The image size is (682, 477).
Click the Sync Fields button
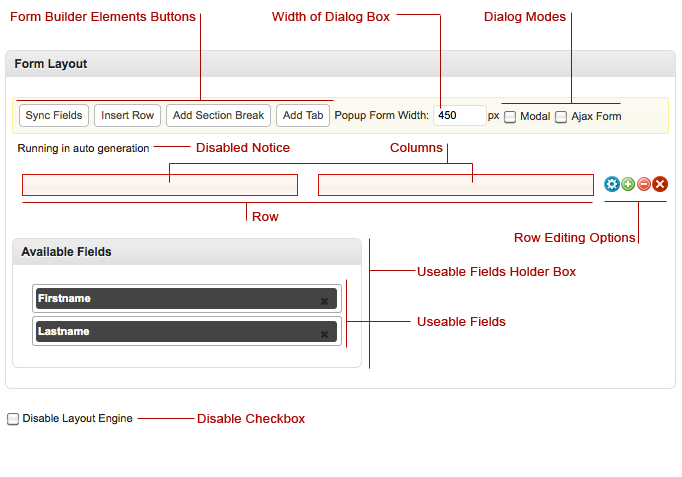click(54, 116)
